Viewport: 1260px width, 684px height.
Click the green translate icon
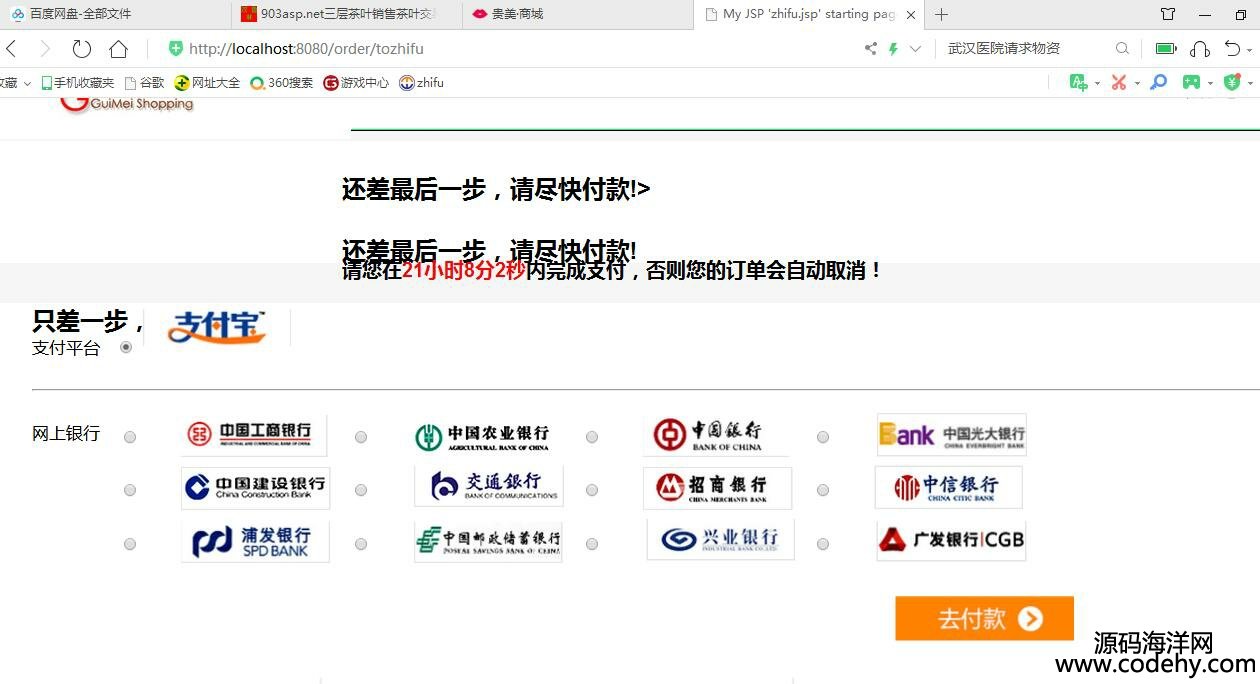point(1078,83)
